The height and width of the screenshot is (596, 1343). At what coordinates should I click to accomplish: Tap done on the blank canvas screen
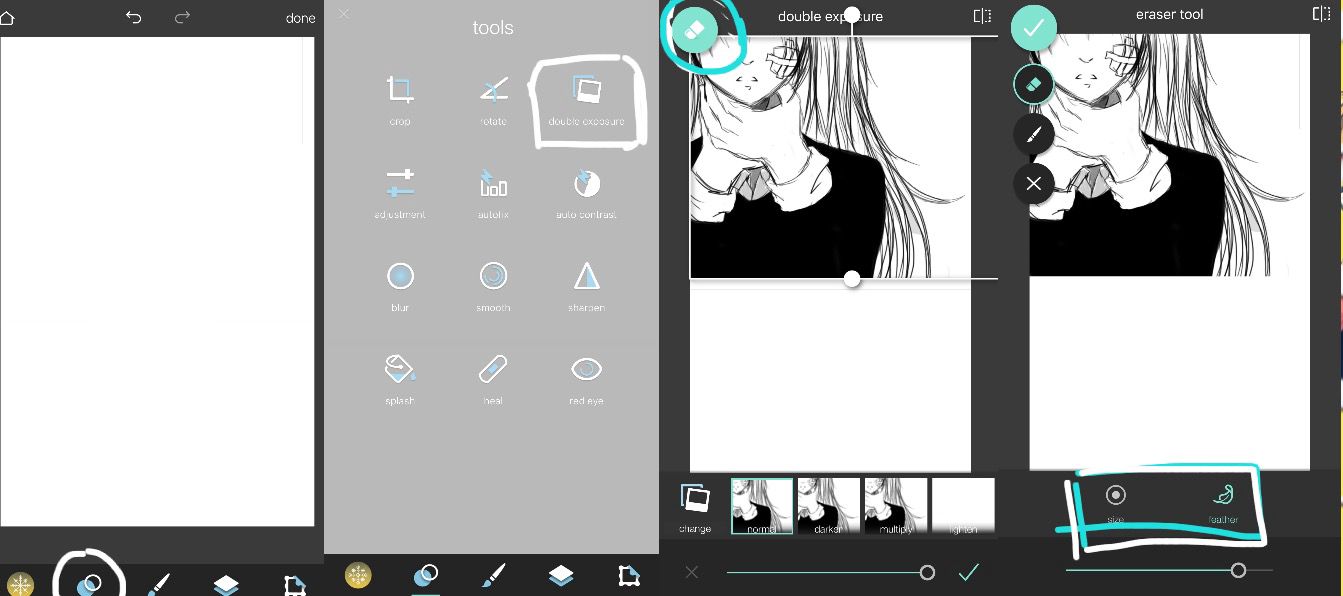300,18
